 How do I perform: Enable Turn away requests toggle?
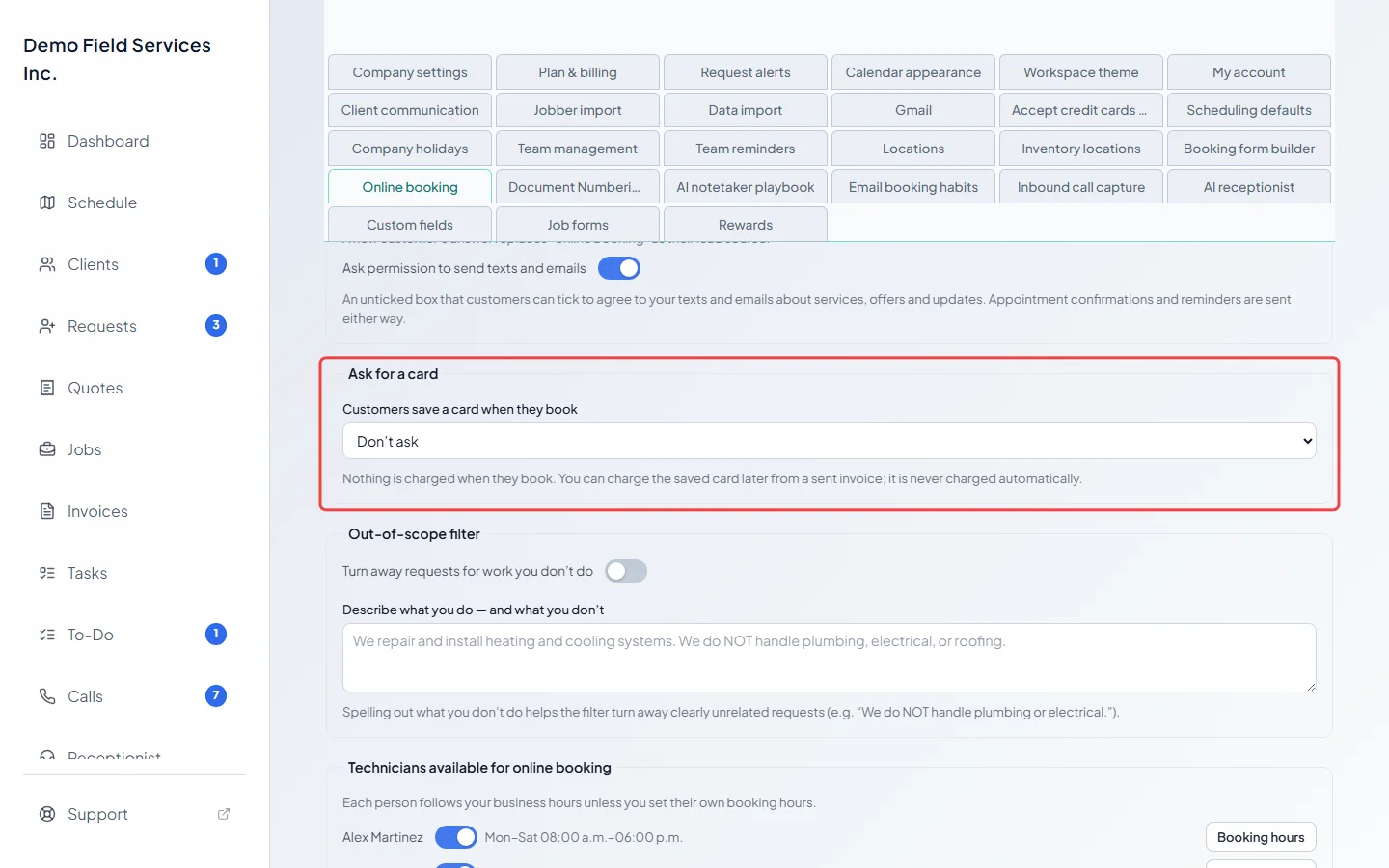coord(626,571)
